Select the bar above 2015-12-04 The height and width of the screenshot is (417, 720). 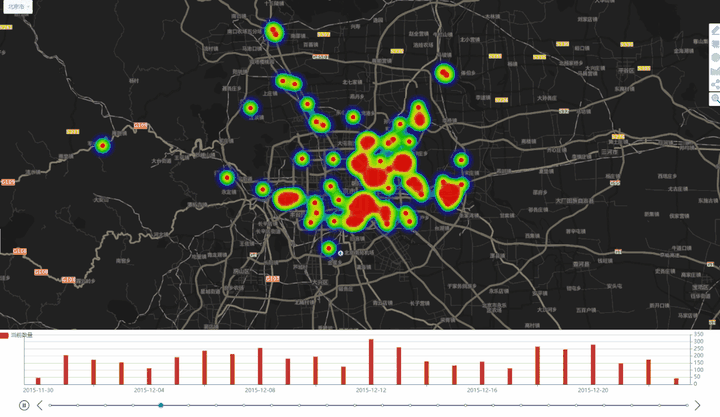(149, 376)
